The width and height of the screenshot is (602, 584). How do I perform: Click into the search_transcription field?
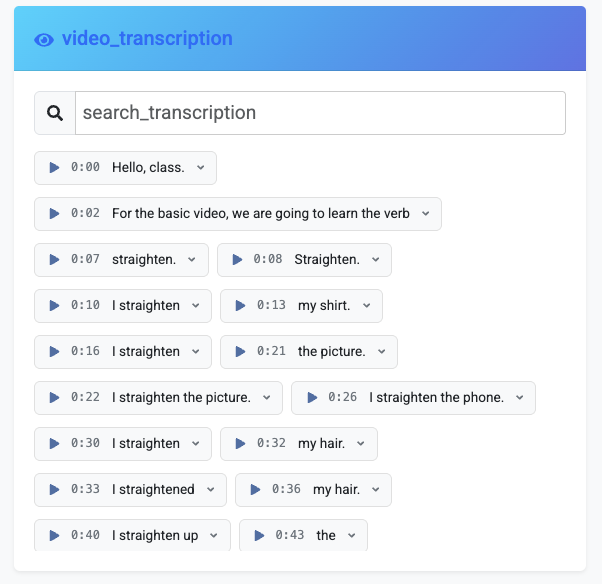[x=320, y=113]
